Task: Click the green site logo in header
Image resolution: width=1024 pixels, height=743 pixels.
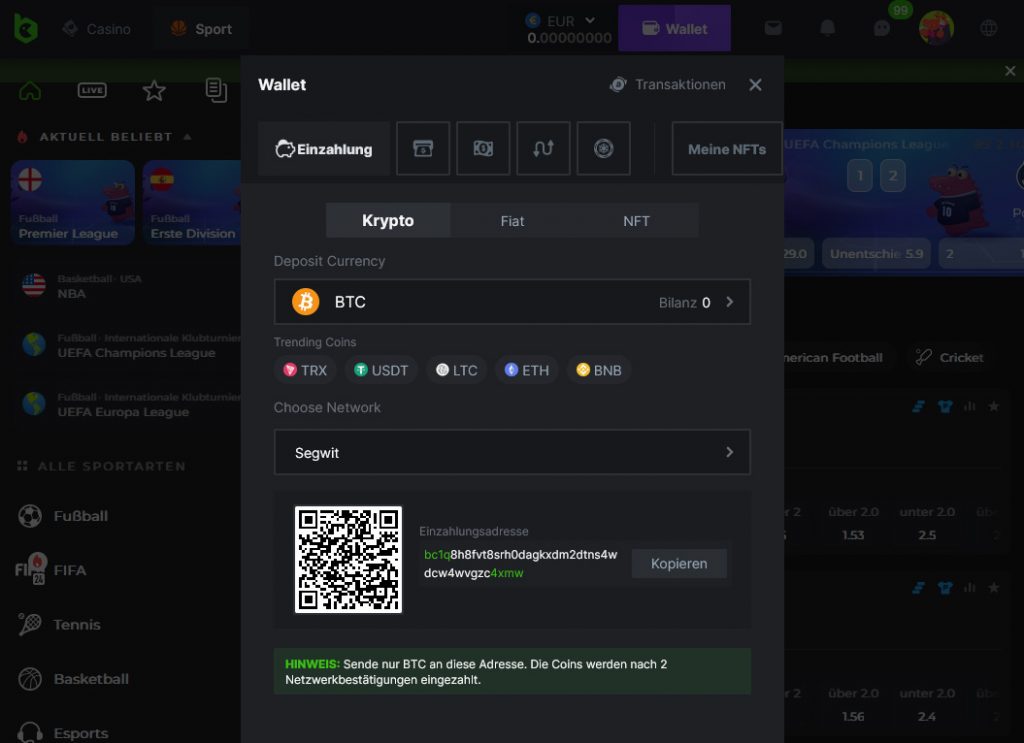Action: click(25, 28)
